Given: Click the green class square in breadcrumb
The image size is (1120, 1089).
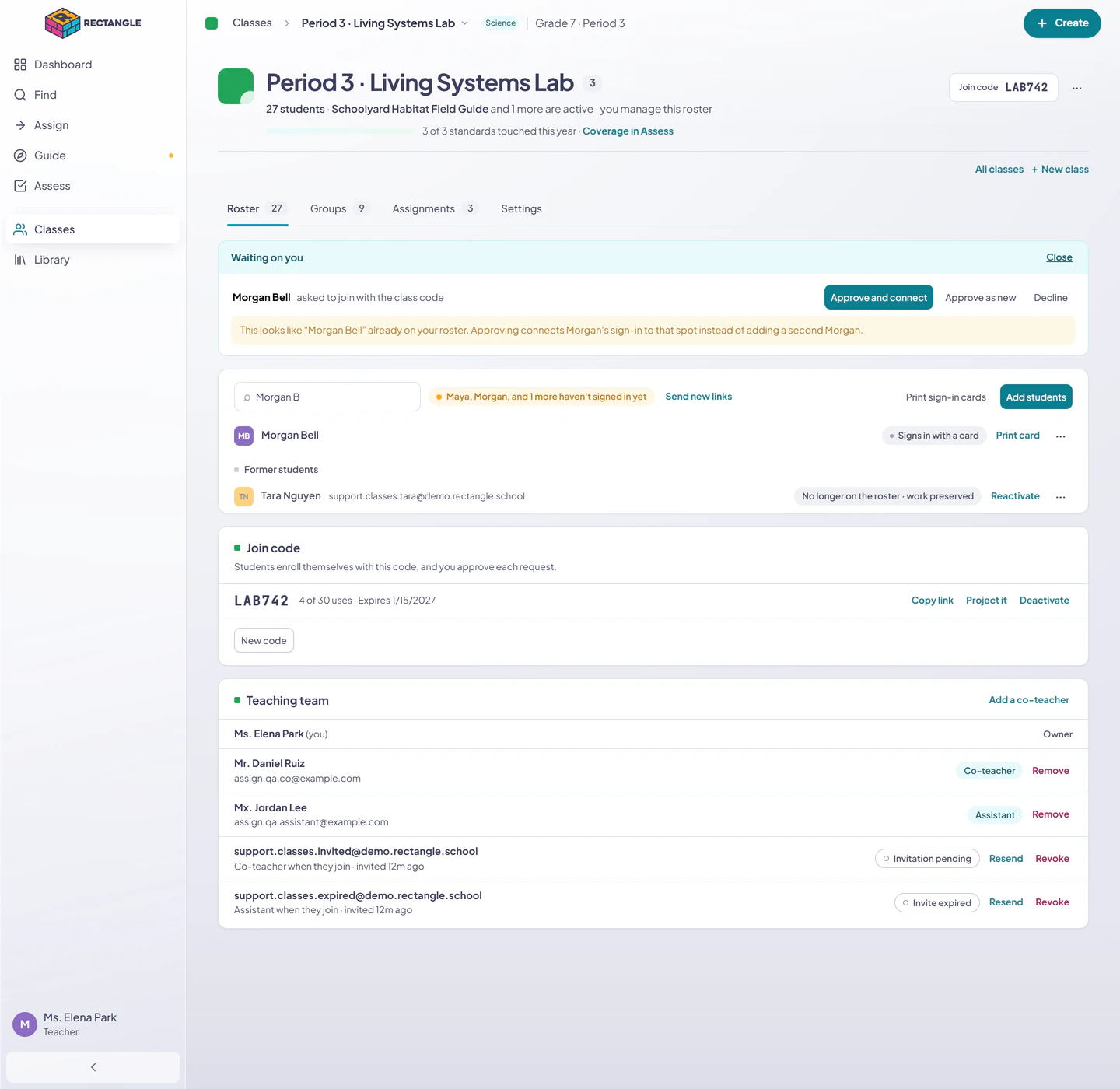Looking at the screenshot, I should point(212,23).
